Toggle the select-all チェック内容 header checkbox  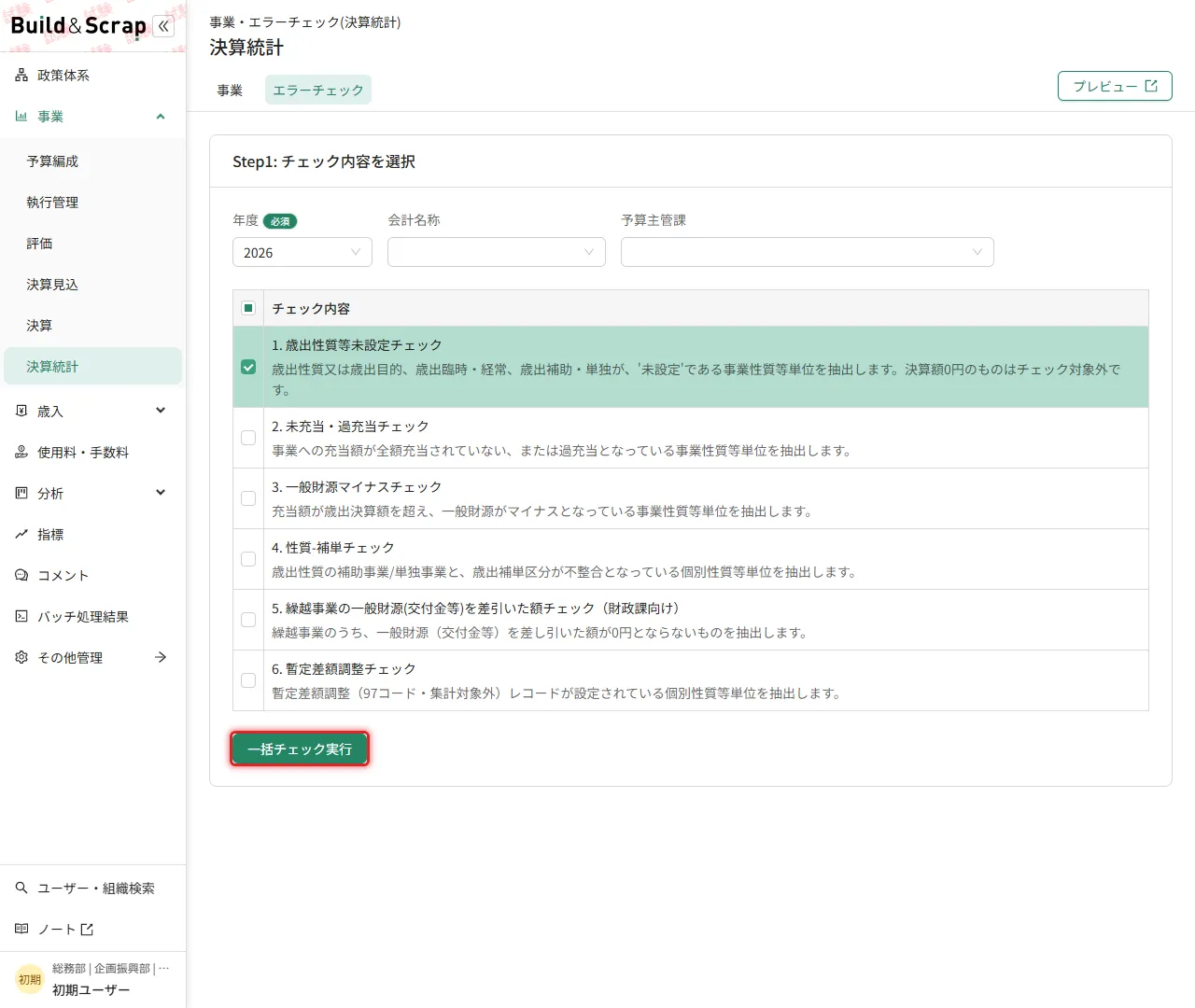(248, 308)
